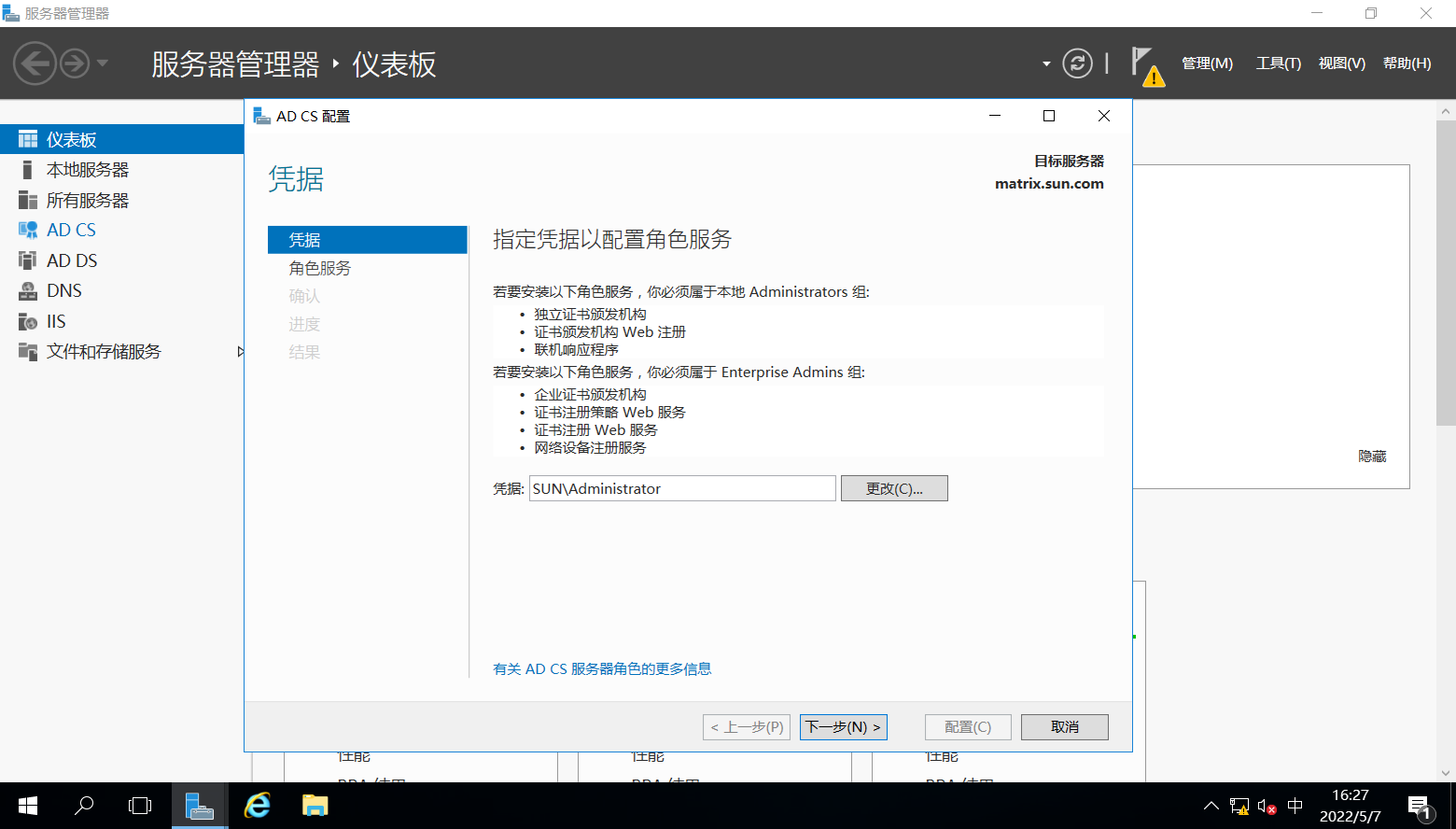Click the 下一步(N) > button

(x=844, y=727)
